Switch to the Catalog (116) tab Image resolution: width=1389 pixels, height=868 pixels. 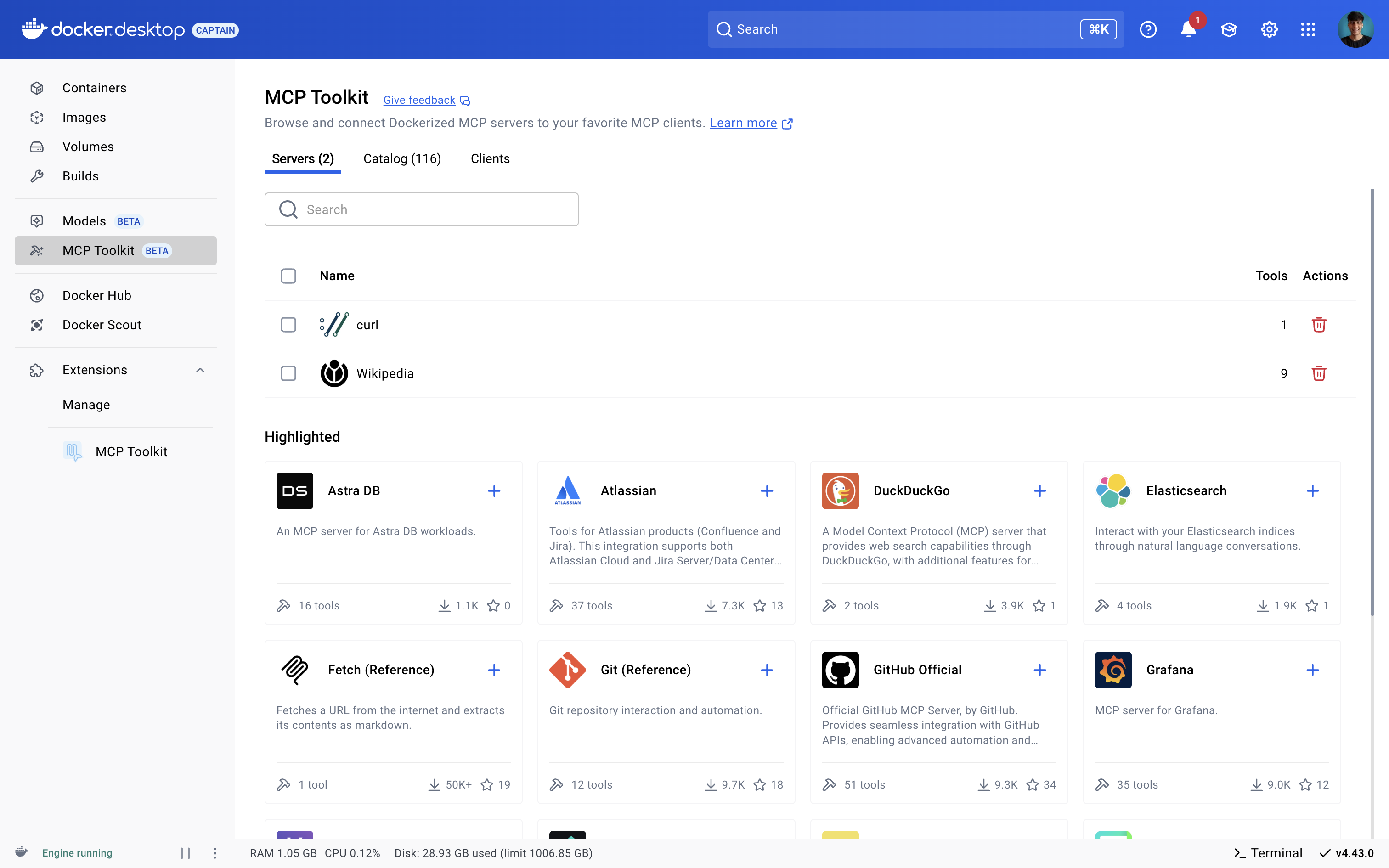coord(402,158)
